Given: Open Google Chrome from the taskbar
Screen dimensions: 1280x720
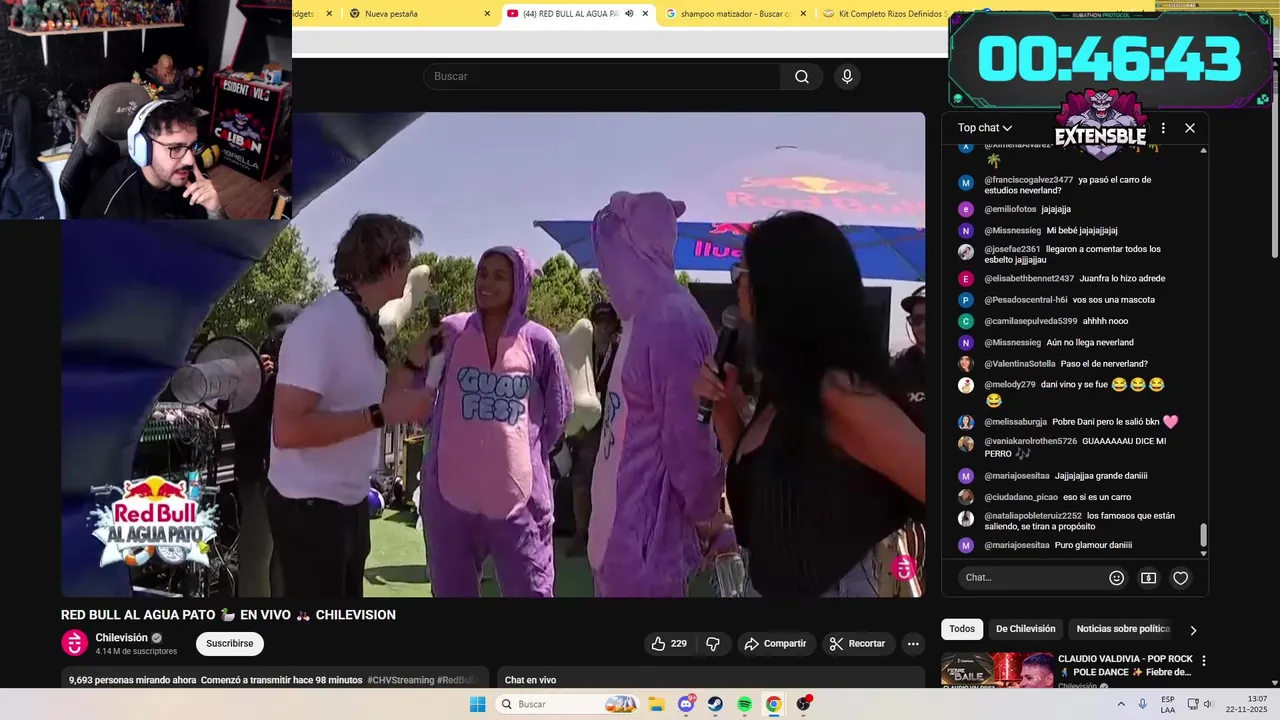Looking at the screenshot, I should 774,704.
